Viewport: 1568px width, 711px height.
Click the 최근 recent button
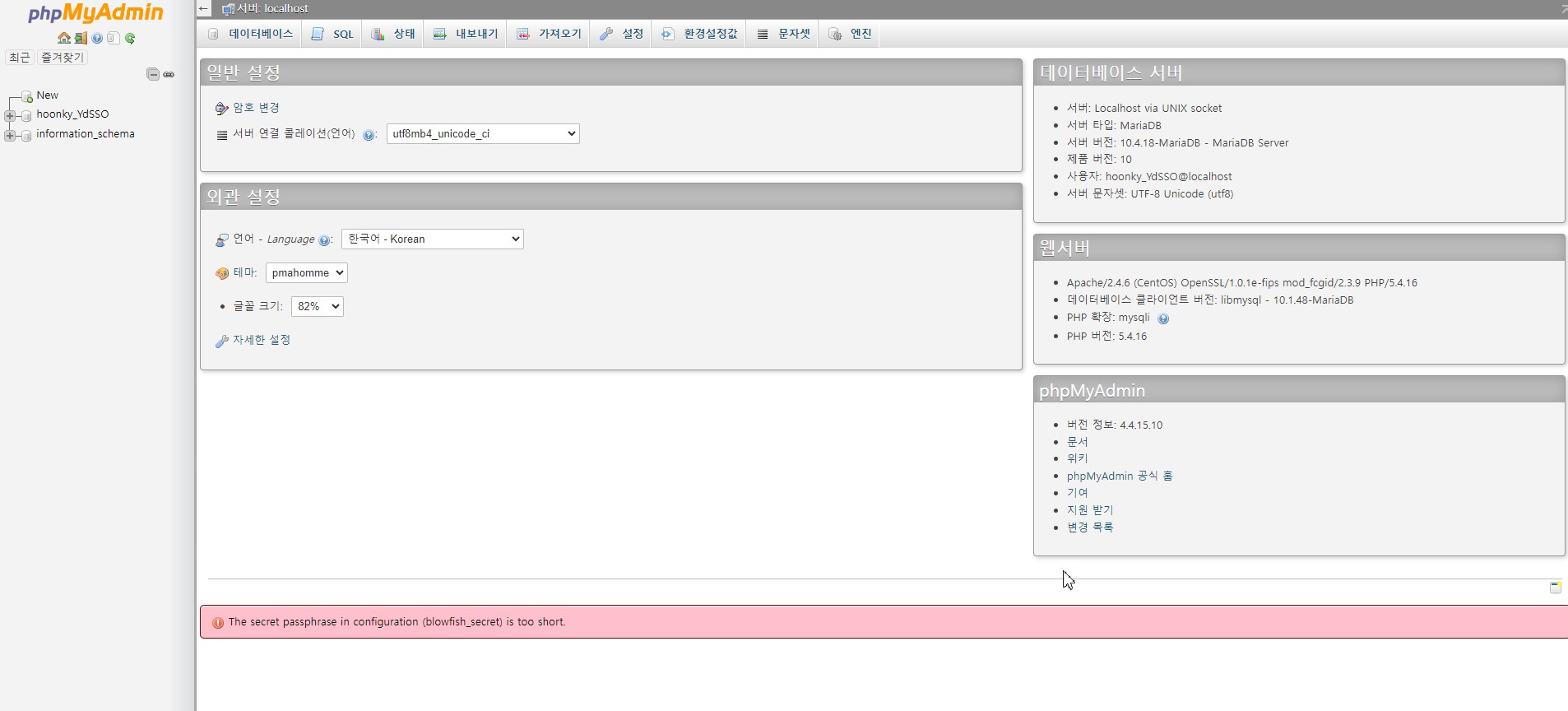(20, 58)
